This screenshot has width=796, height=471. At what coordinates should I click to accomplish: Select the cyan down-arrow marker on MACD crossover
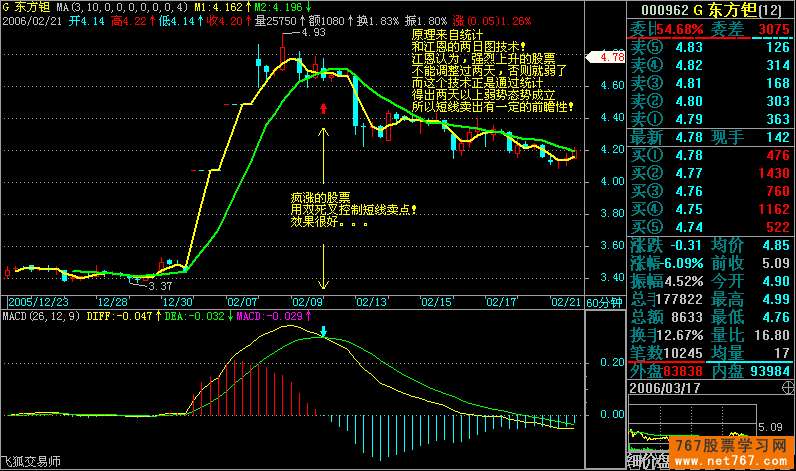pyautogui.click(x=324, y=331)
